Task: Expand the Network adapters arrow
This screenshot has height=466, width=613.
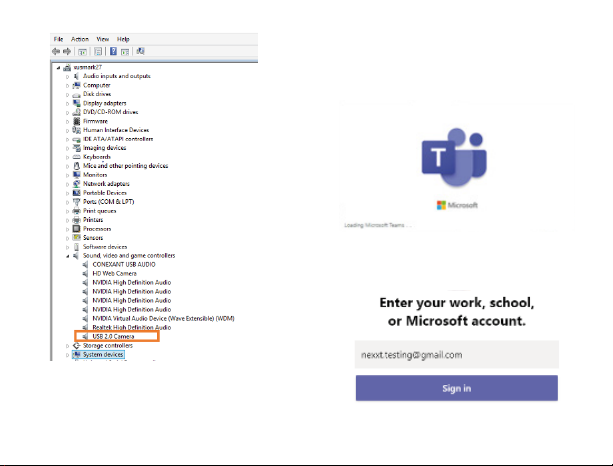Action: 68,184
